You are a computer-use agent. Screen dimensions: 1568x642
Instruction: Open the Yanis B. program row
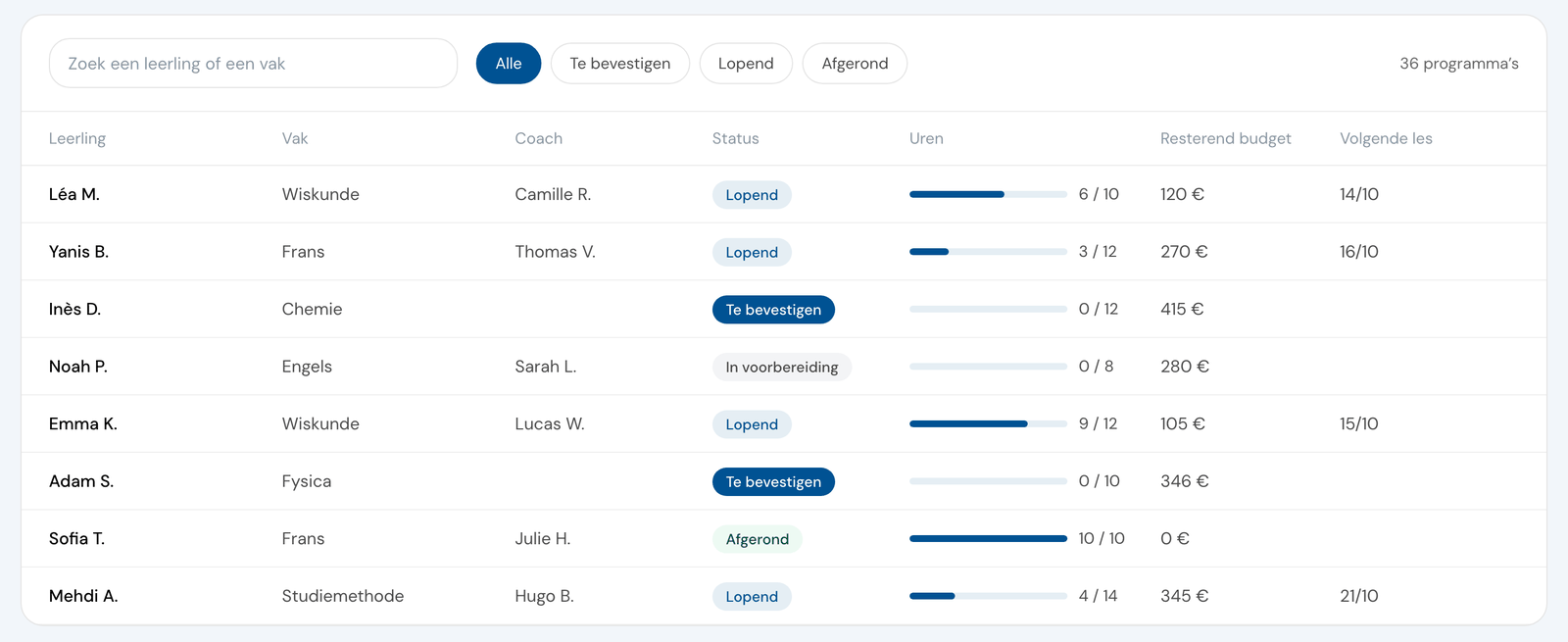click(784, 252)
